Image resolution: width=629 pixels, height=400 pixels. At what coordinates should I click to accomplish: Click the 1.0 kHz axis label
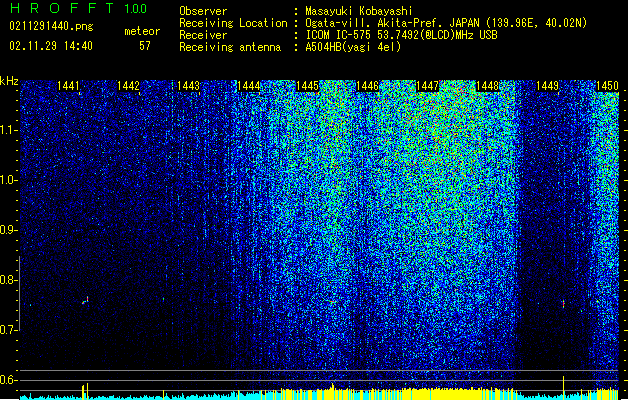coord(9,180)
